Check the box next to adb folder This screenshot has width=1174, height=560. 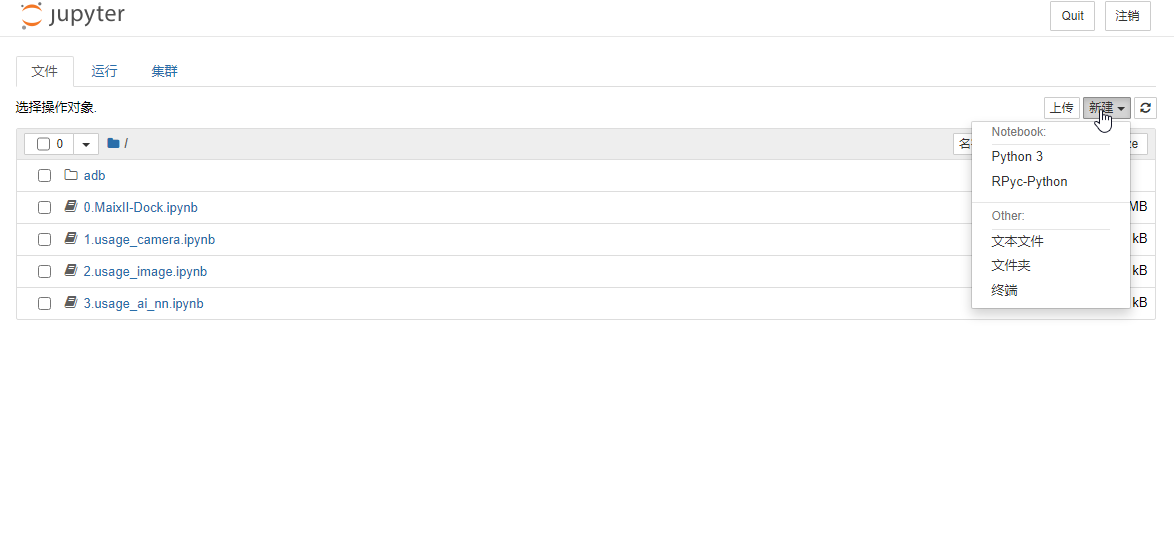click(x=44, y=176)
